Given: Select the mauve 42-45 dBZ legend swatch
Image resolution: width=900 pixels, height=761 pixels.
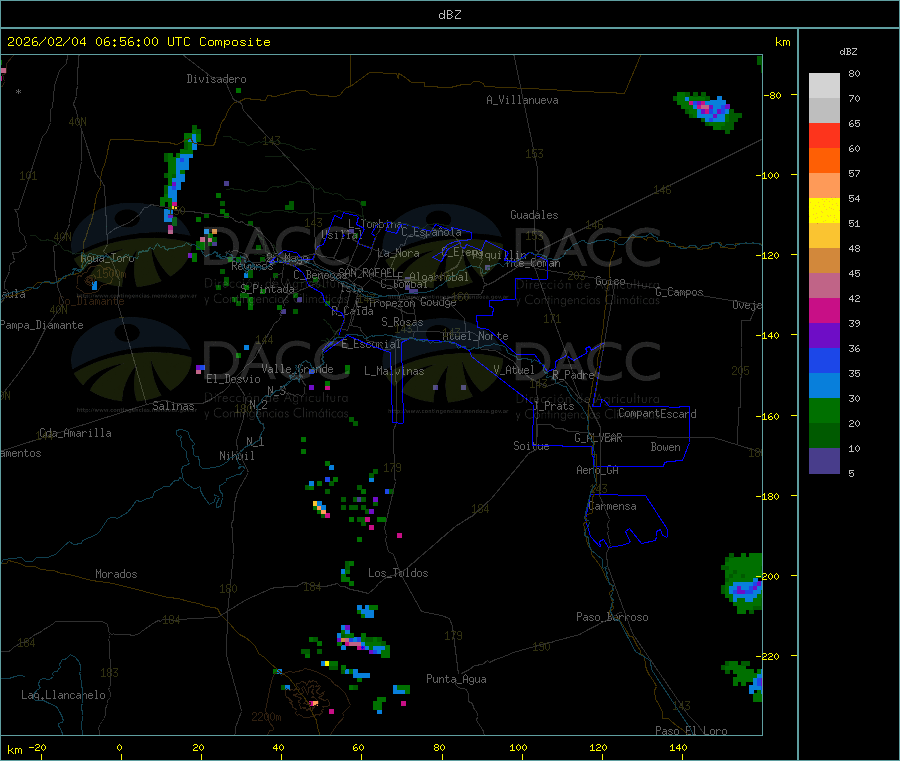Looking at the screenshot, I should coord(824,286).
